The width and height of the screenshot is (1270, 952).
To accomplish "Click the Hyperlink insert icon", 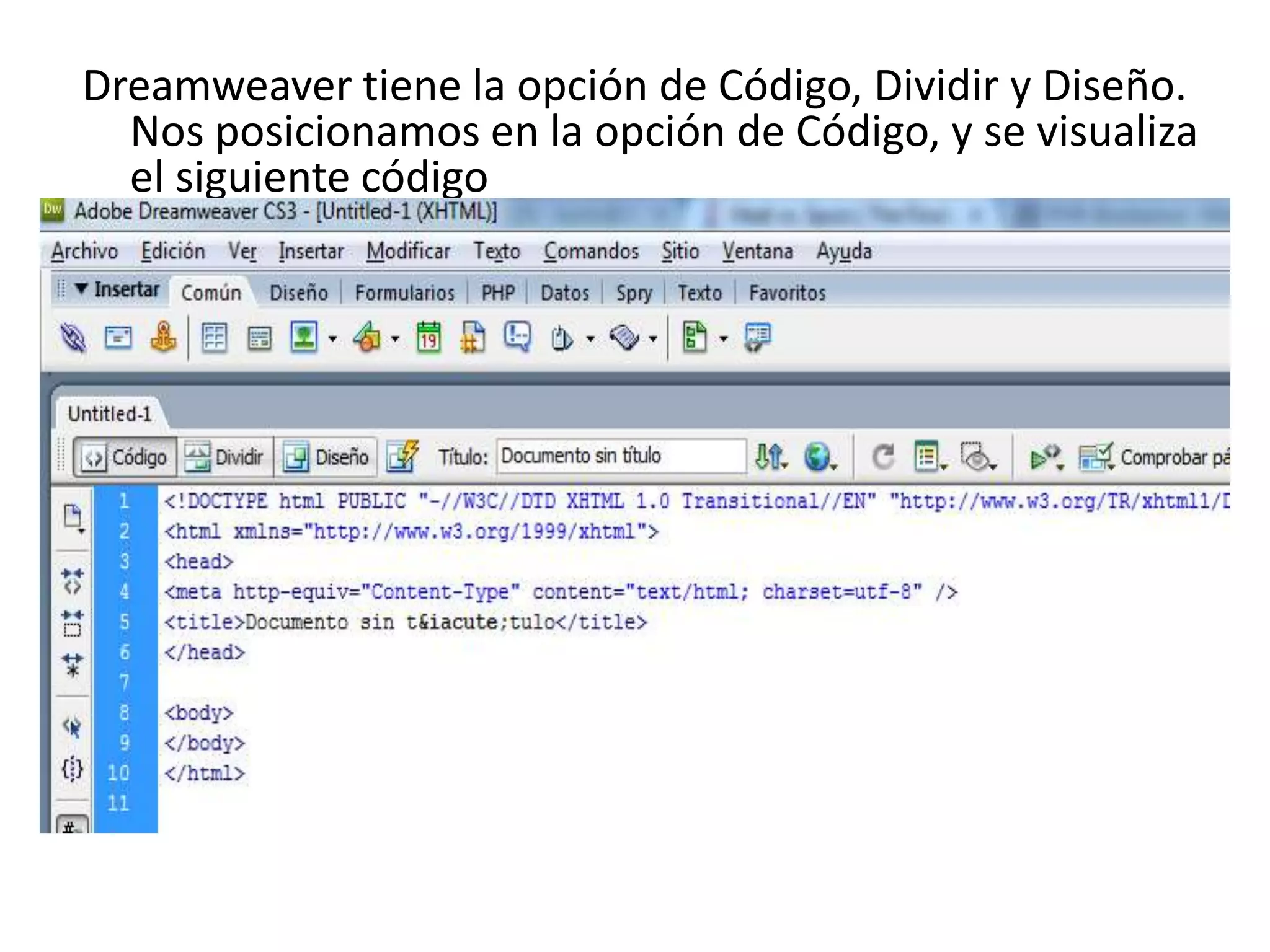I will (73, 338).
